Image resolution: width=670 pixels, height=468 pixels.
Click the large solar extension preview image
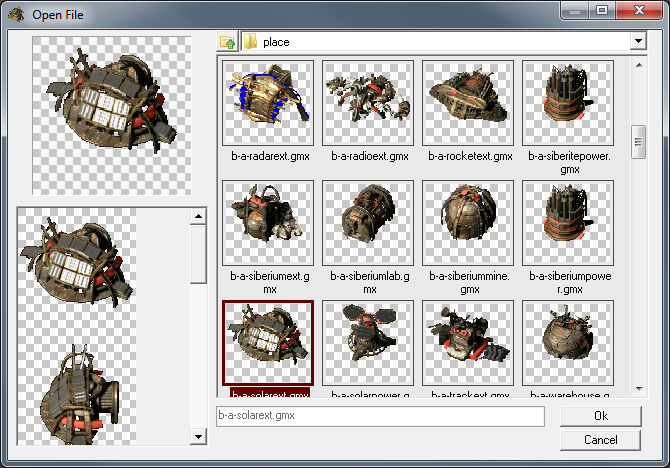tap(112, 115)
